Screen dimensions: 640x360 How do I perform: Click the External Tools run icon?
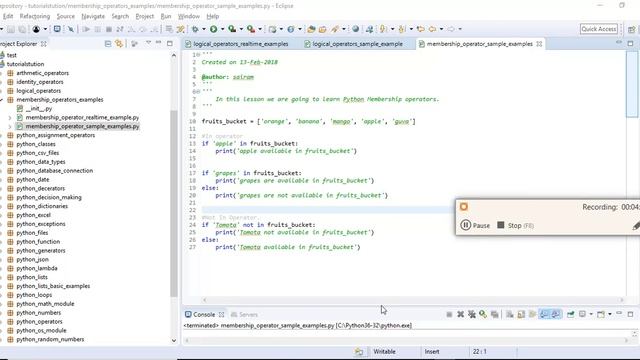[x=251, y=29]
